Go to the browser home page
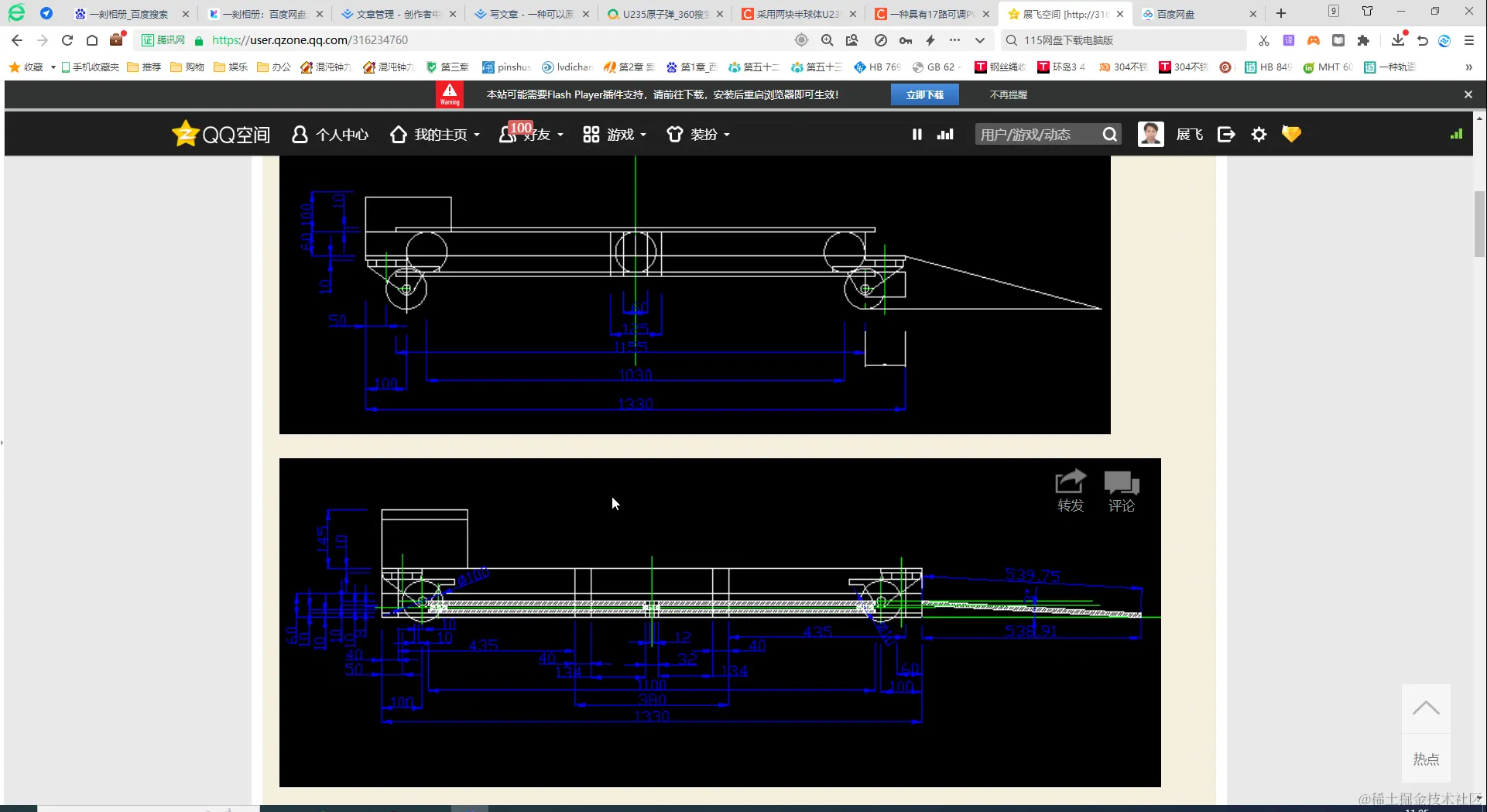The width and height of the screenshot is (1487, 812). point(92,40)
